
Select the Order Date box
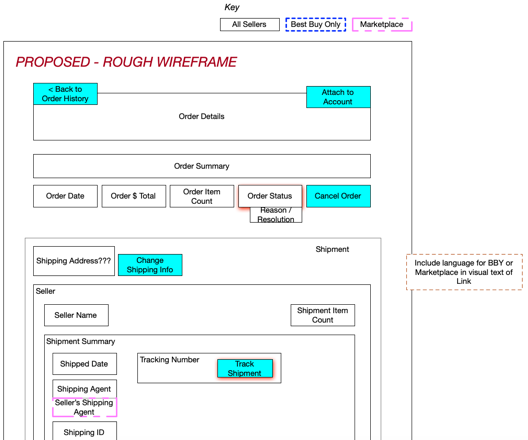pyautogui.click(x=65, y=196)
